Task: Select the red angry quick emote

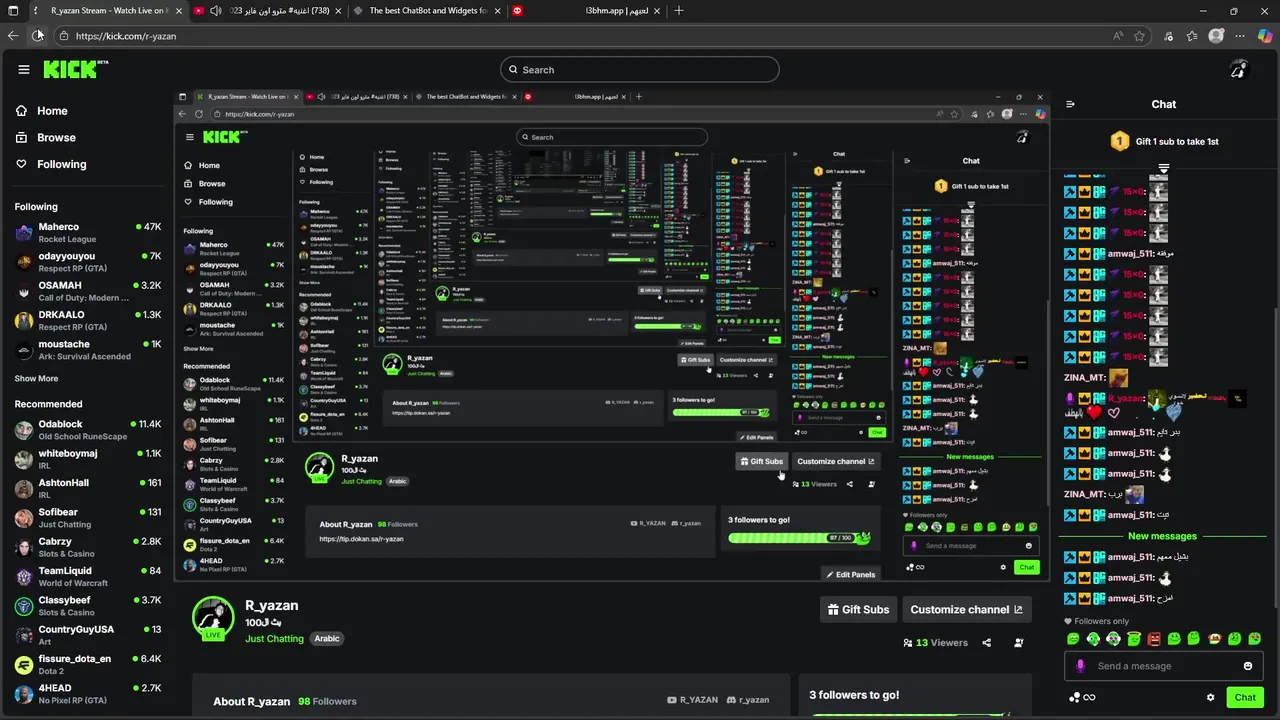Action: pyautogui.click(x=1154, y=639)
